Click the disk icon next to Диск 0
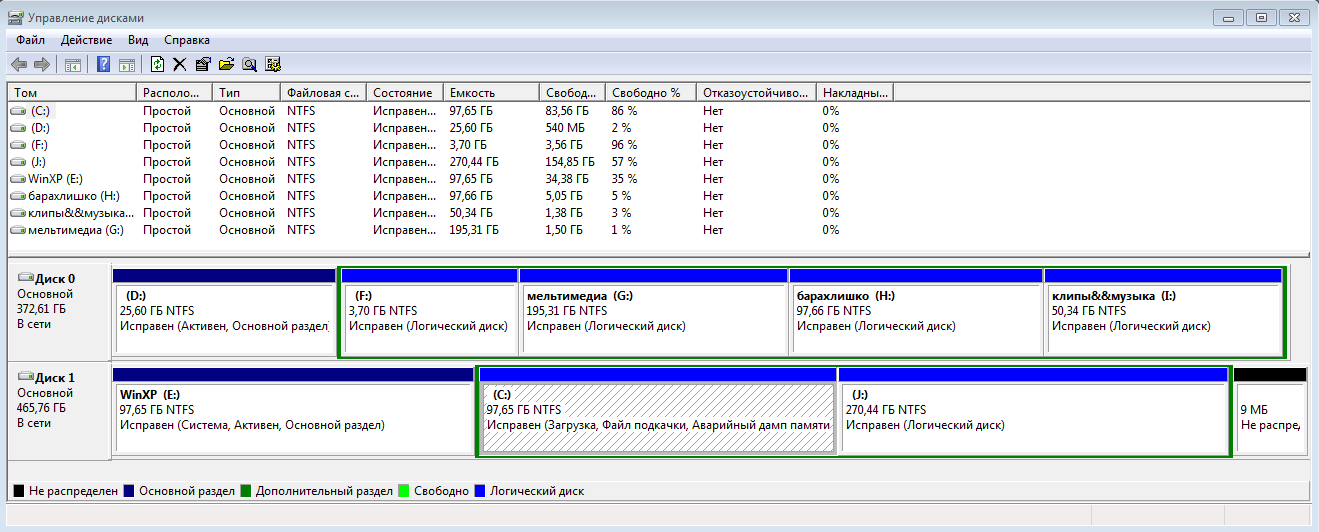The width and height of the screenshot is (1319, 532). pyautogui.click(x=25, y=278)
